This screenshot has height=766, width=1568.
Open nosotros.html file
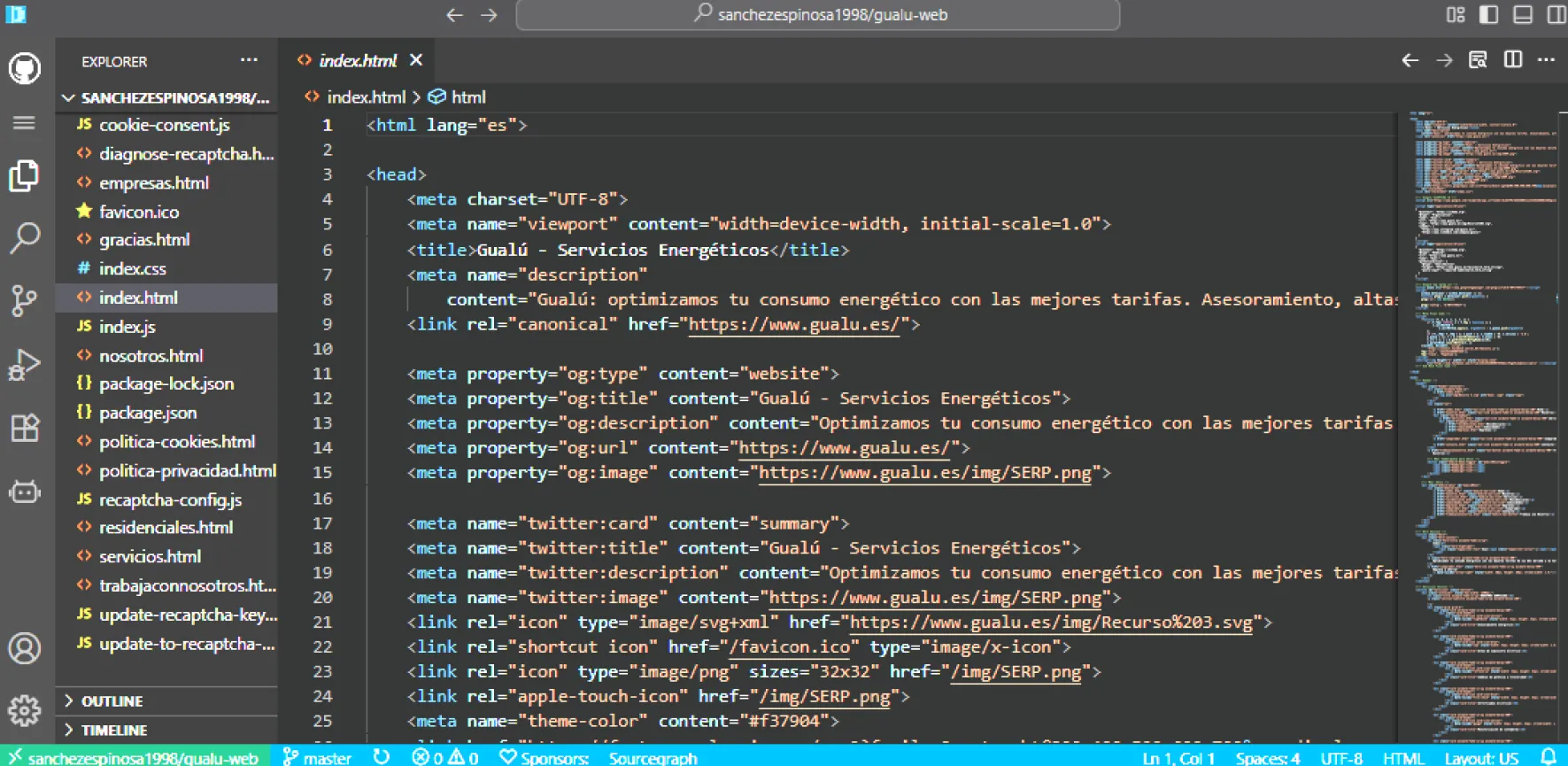click(x=166, y=355)
